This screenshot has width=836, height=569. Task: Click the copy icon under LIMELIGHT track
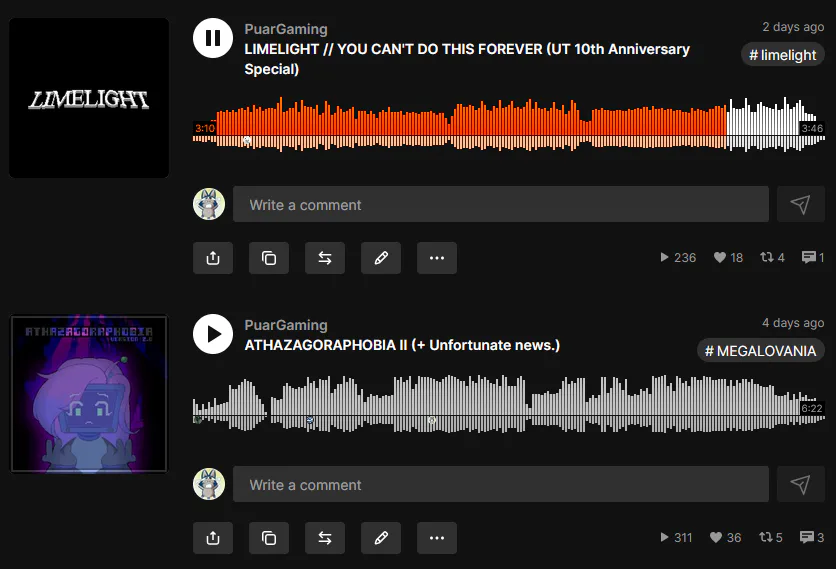click(x=269, y=258)
